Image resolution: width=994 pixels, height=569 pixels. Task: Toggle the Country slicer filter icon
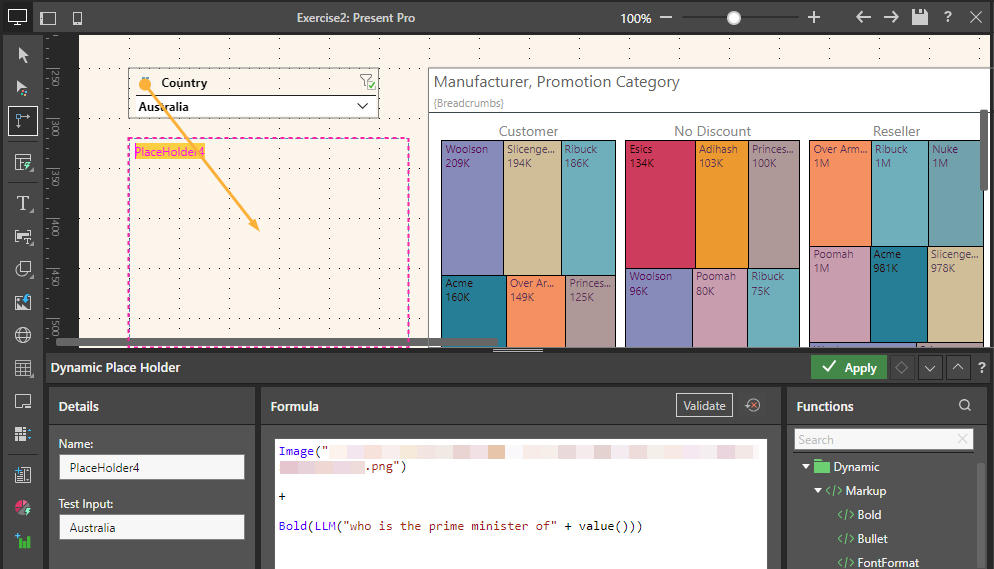click(x=366, y=83)
